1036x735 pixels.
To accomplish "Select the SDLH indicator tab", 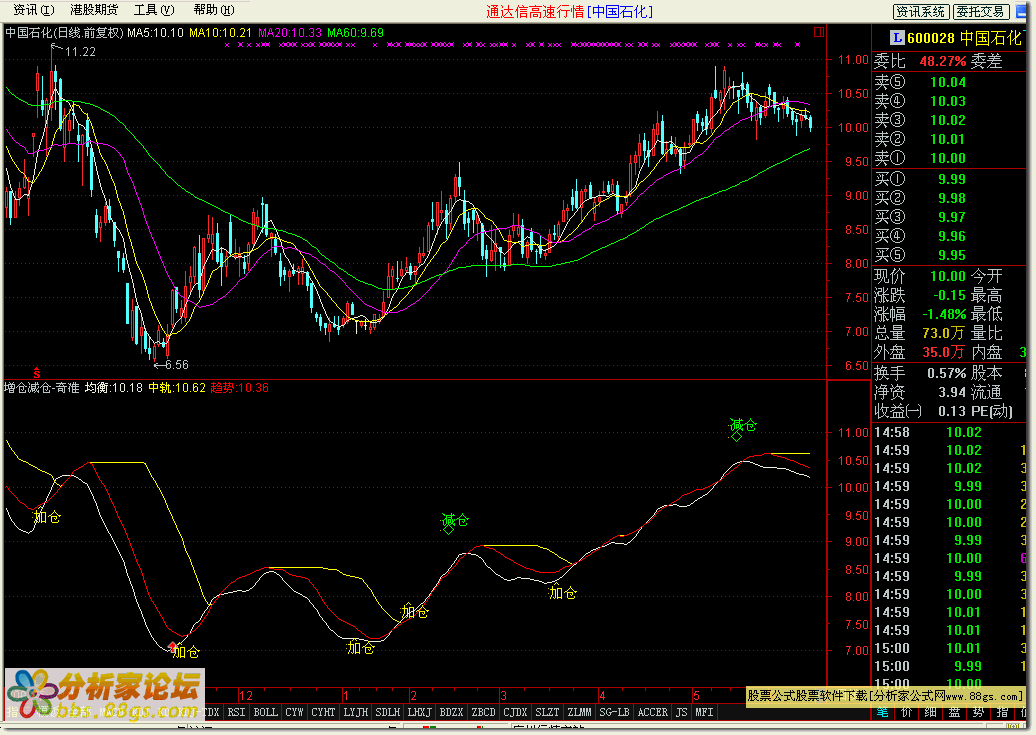I will [388, 712].
